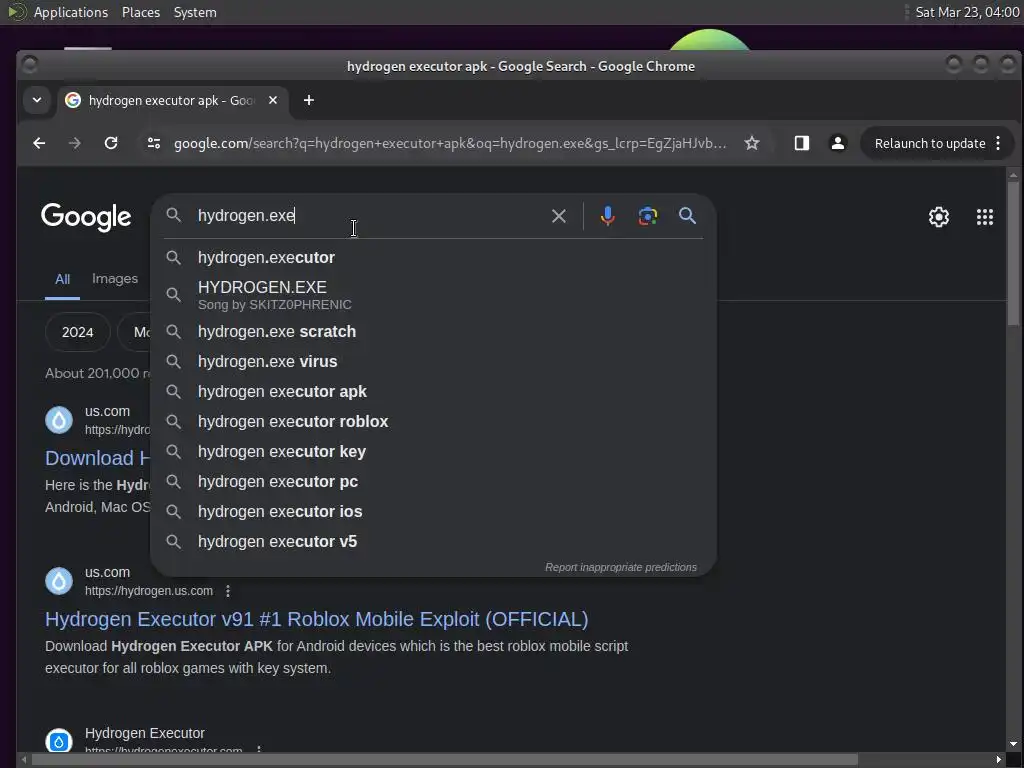The width and height of the screenshot is (1024, 768).
Task: Click the Hydrogen Executor site name
Action: pyautogui.click(x=144, y=733)
